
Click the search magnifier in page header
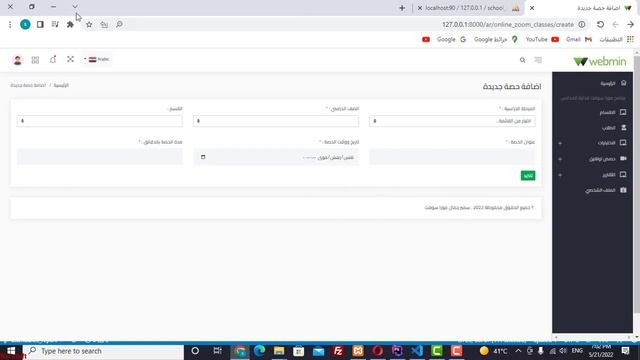coord(522,60)
